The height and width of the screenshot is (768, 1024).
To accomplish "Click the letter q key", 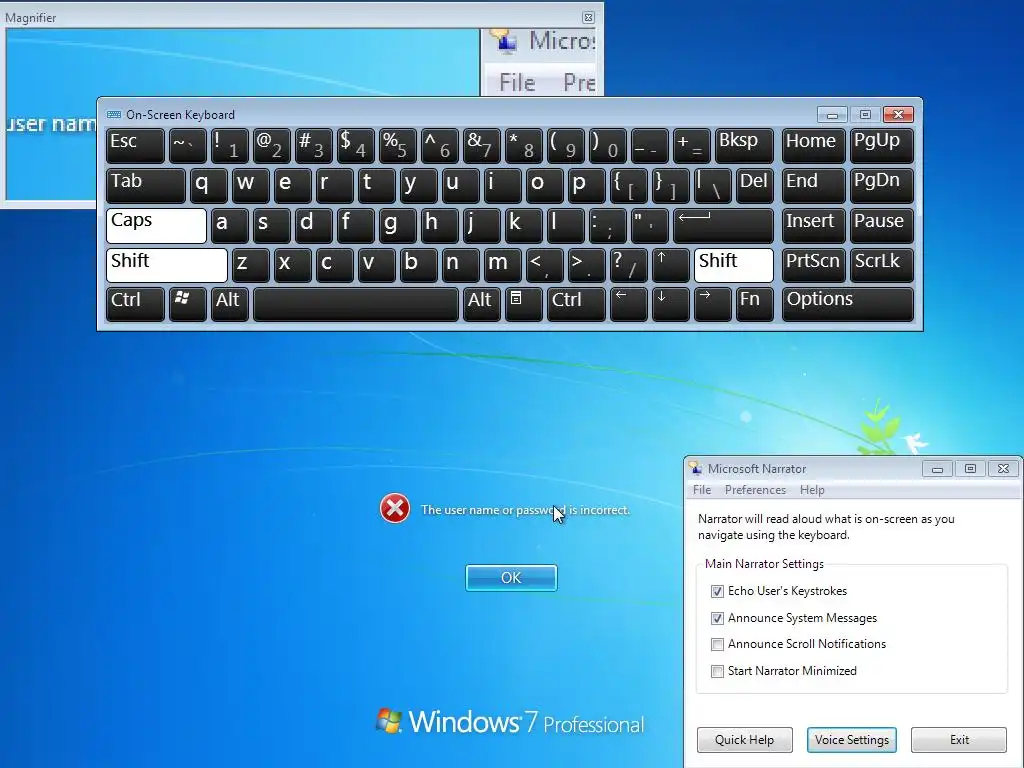I will (208, 185).
